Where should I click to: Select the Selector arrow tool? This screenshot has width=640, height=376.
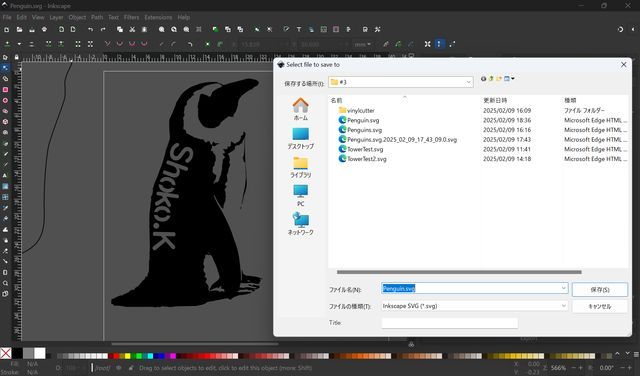tap(5, 57)
